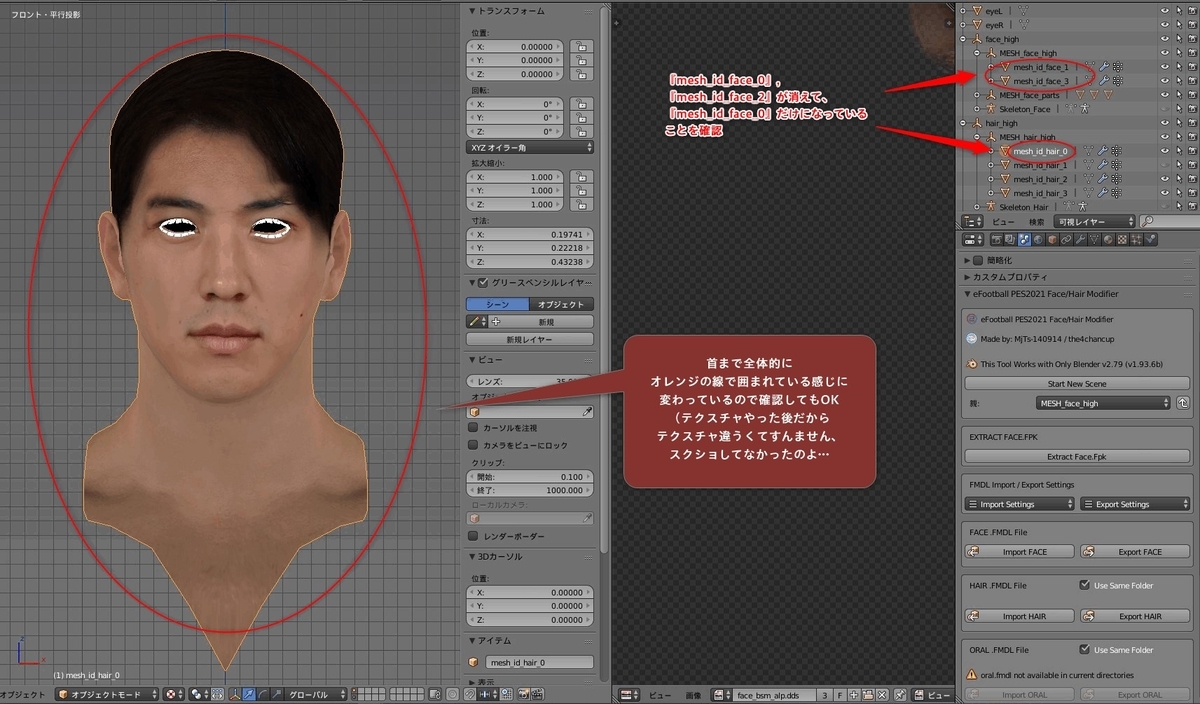Viewport: 1200px width, 704px height.
Task: Expand the MESH_face_parts tree node
Action: 978,95
